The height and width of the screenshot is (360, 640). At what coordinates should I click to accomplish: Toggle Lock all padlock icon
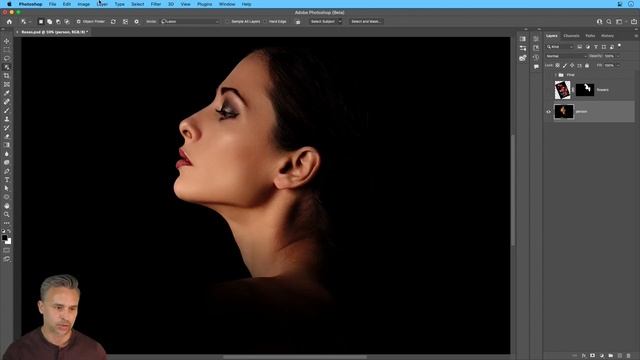point(587,65)
